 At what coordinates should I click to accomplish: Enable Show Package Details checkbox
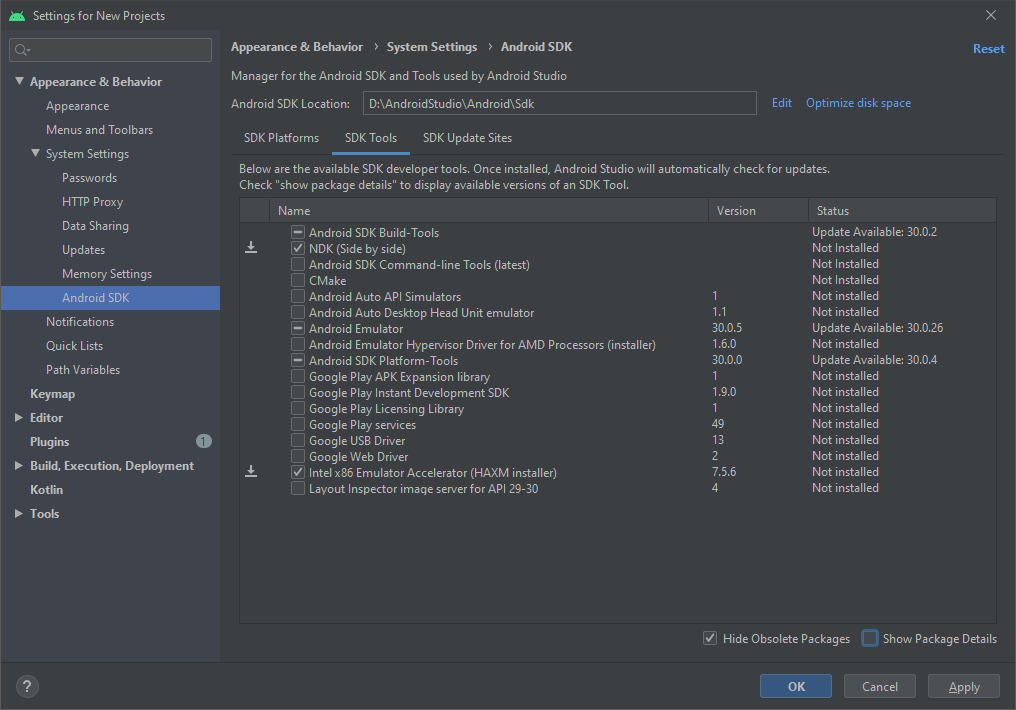coord(870,638)
